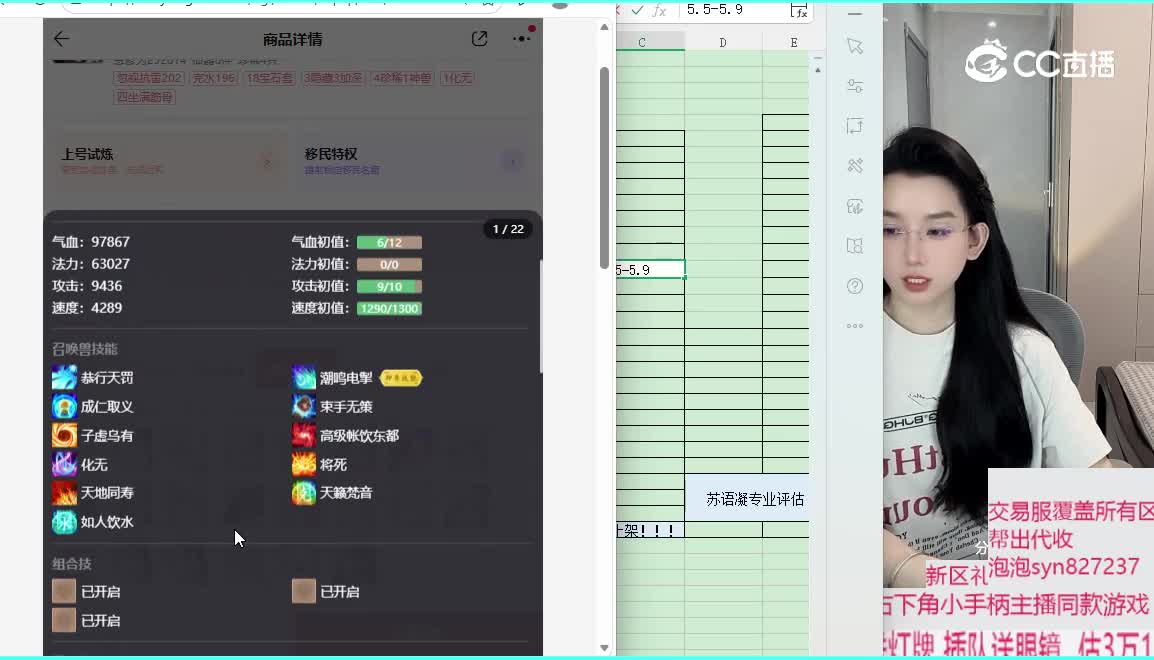
Task: Click the share icon on 商品详情 header
Action: (479, 38)
